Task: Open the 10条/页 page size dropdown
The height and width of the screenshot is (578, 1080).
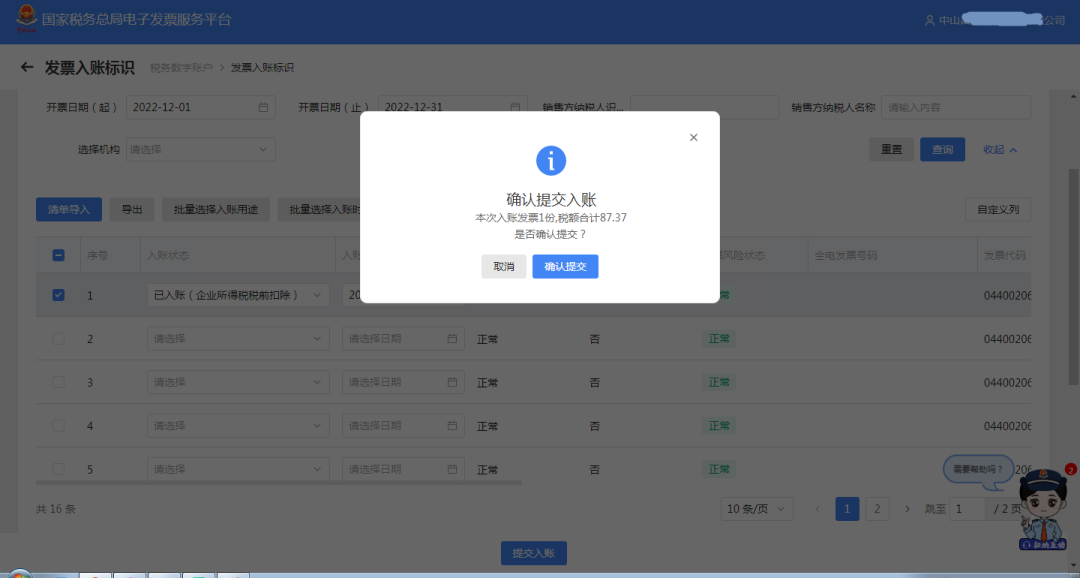Action: coord(757,509)
